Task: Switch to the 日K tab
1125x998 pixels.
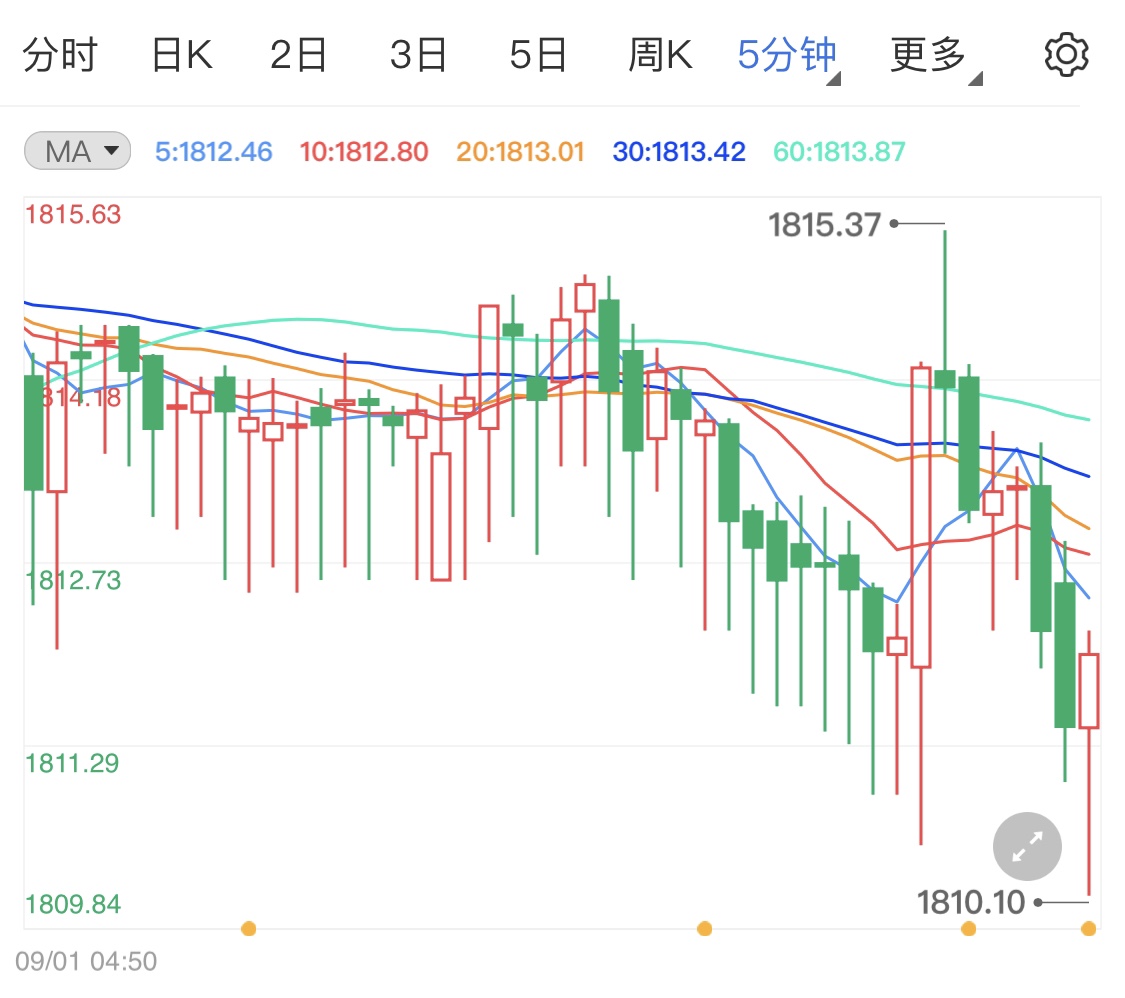Action: click(x=182, y=55)
